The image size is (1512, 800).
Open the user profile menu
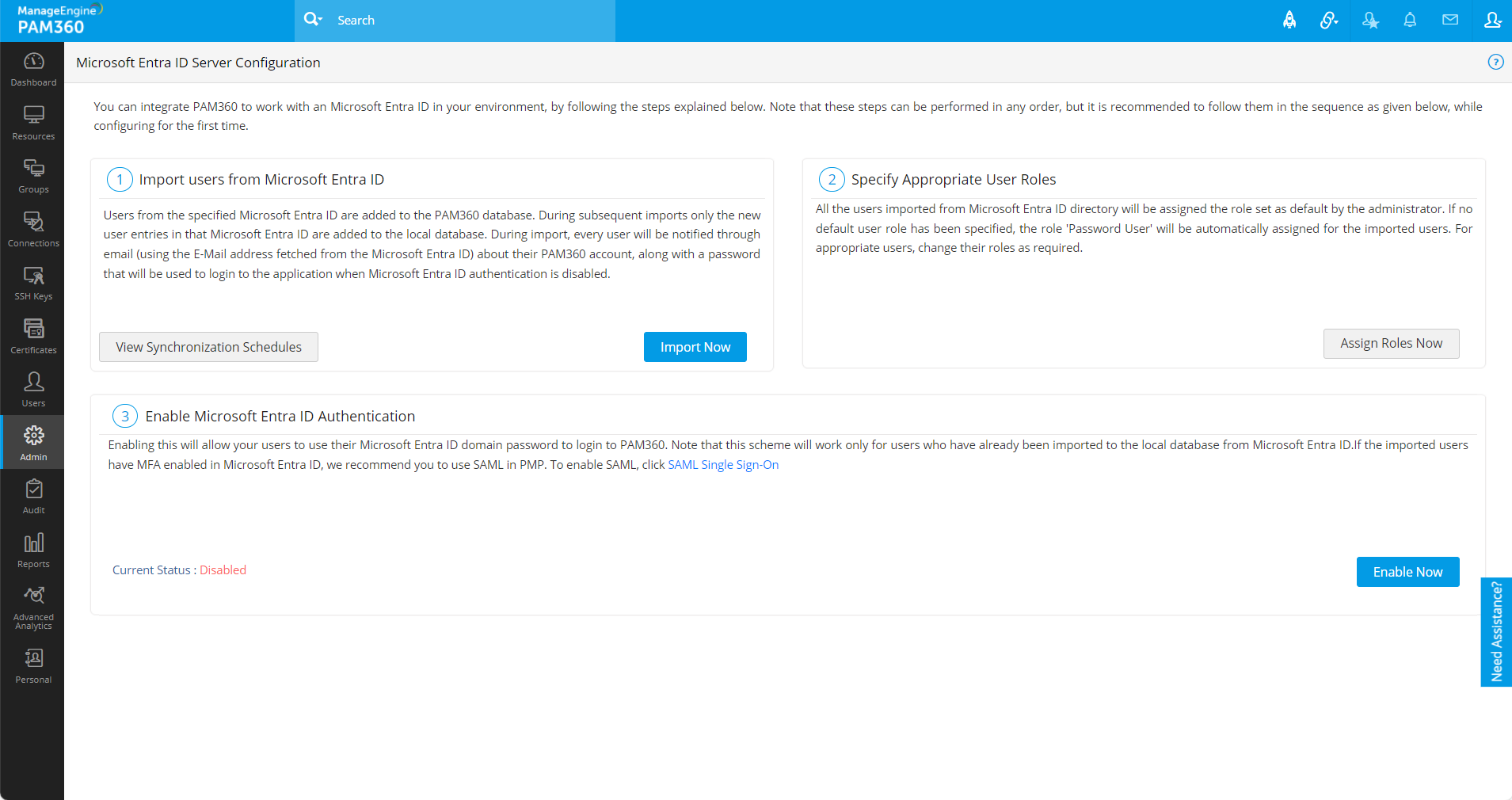point(1493,21)
